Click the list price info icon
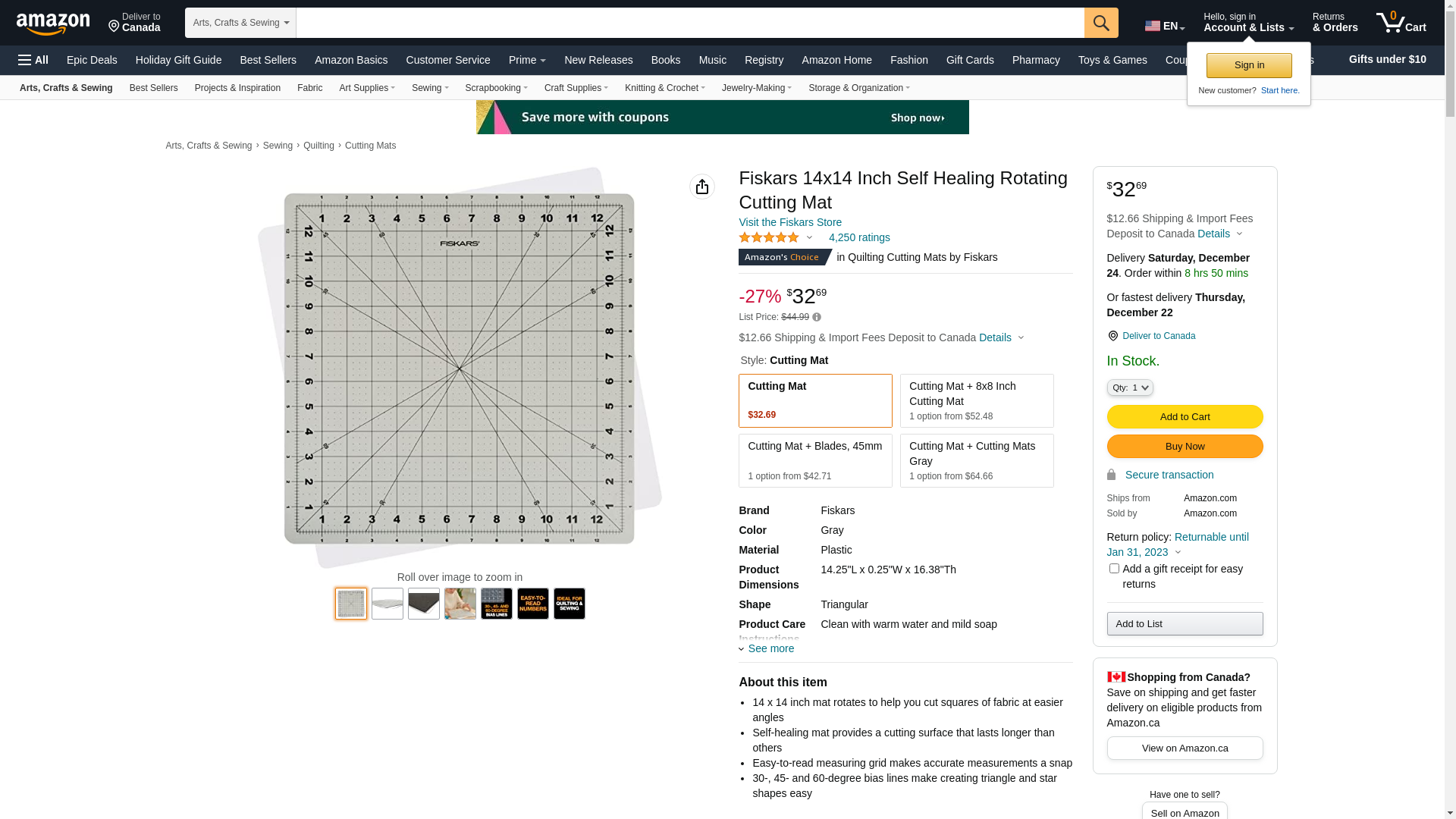This screenshot has height=819, width=1456. (817, 317)
